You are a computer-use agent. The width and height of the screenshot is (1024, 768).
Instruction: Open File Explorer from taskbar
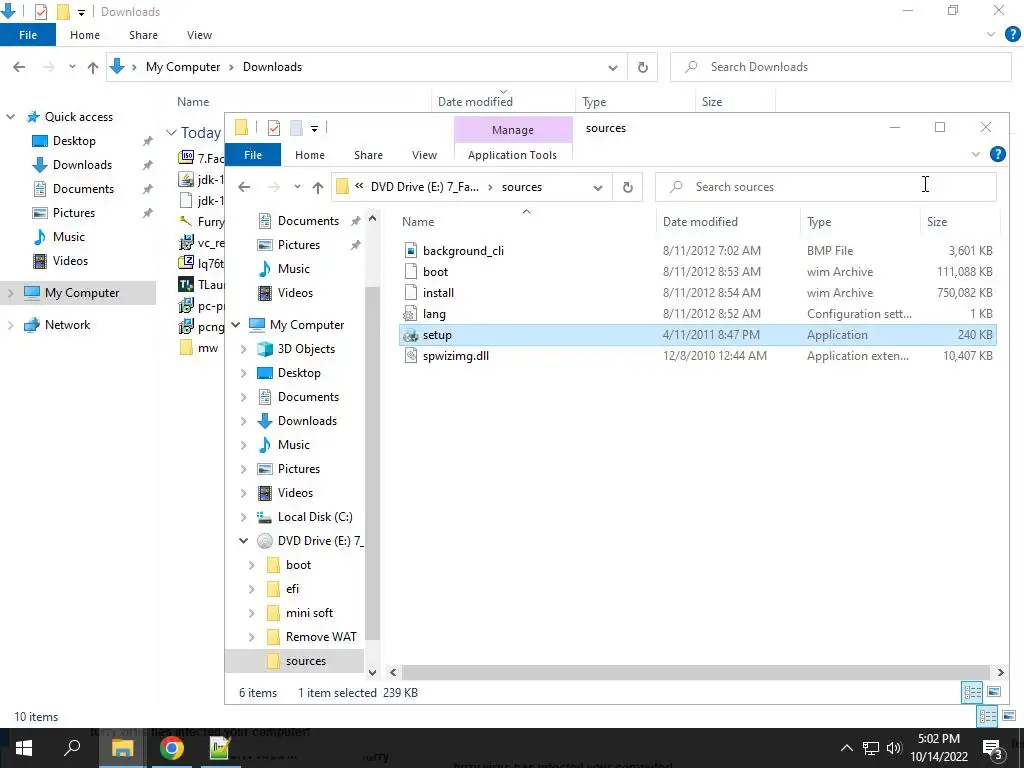pos(122,748)
